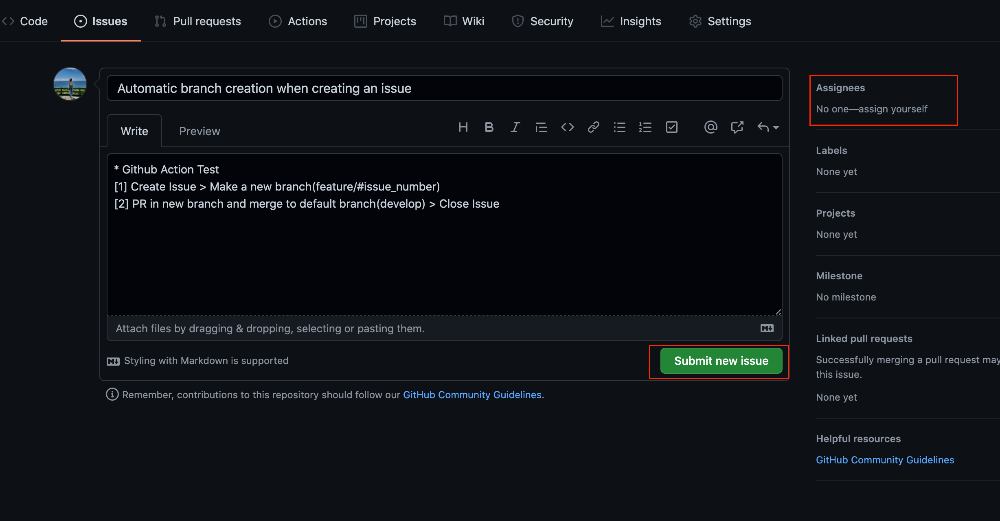Open the Assignees selector
The height and width of the screenshot is (521, 1000).
pyautogui.click(x=841, y=88)
